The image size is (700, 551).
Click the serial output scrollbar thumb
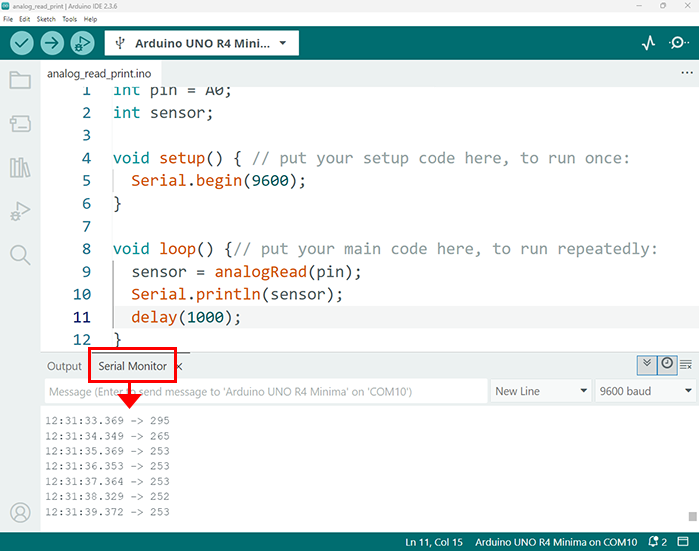[692, 516]
